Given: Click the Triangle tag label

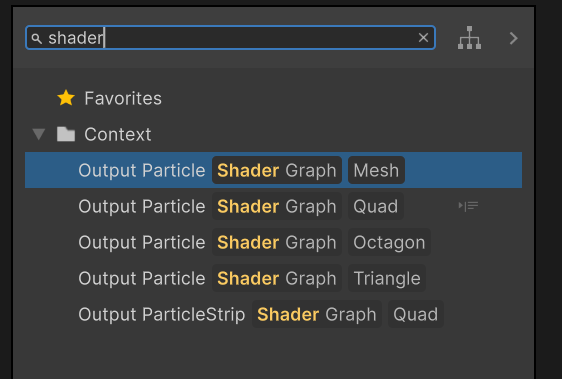Looking at the screenshot, I should [387, 278].
